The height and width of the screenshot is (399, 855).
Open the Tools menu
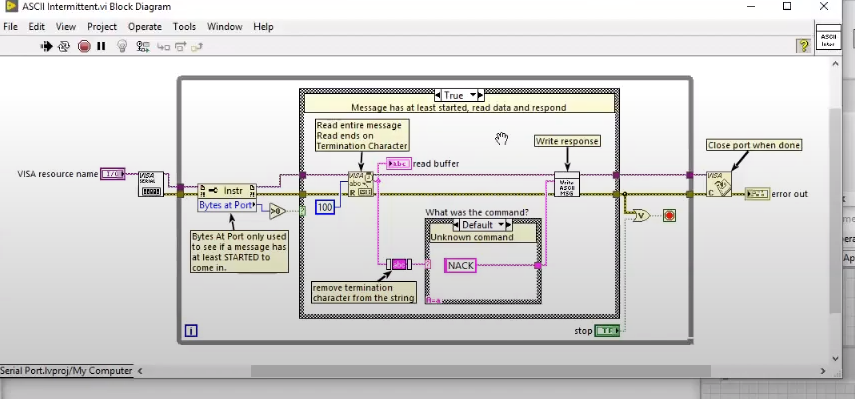tap(184, 26)
